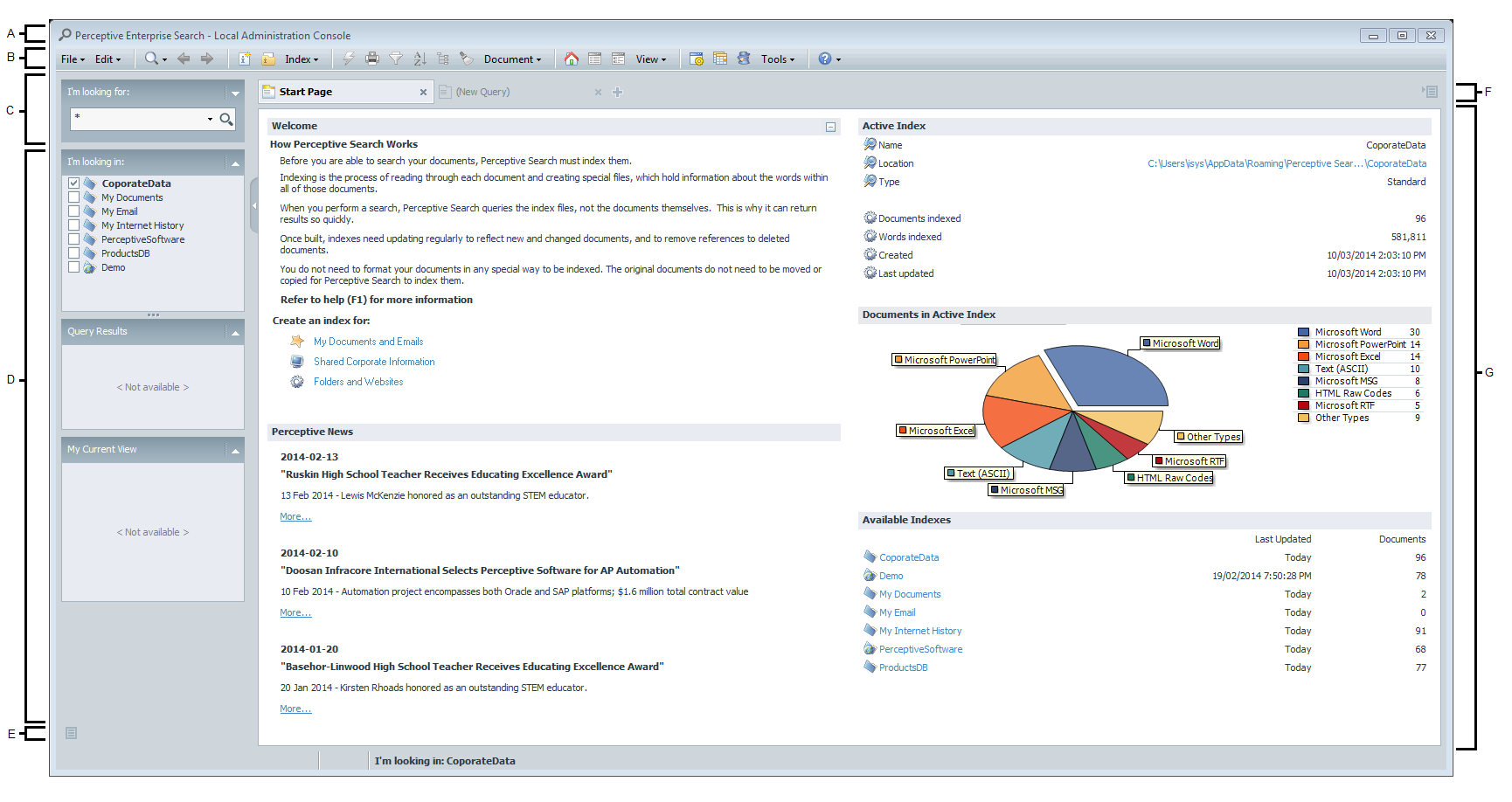
Task: Open the Folders and Websites link
Action: coord(358,382)
